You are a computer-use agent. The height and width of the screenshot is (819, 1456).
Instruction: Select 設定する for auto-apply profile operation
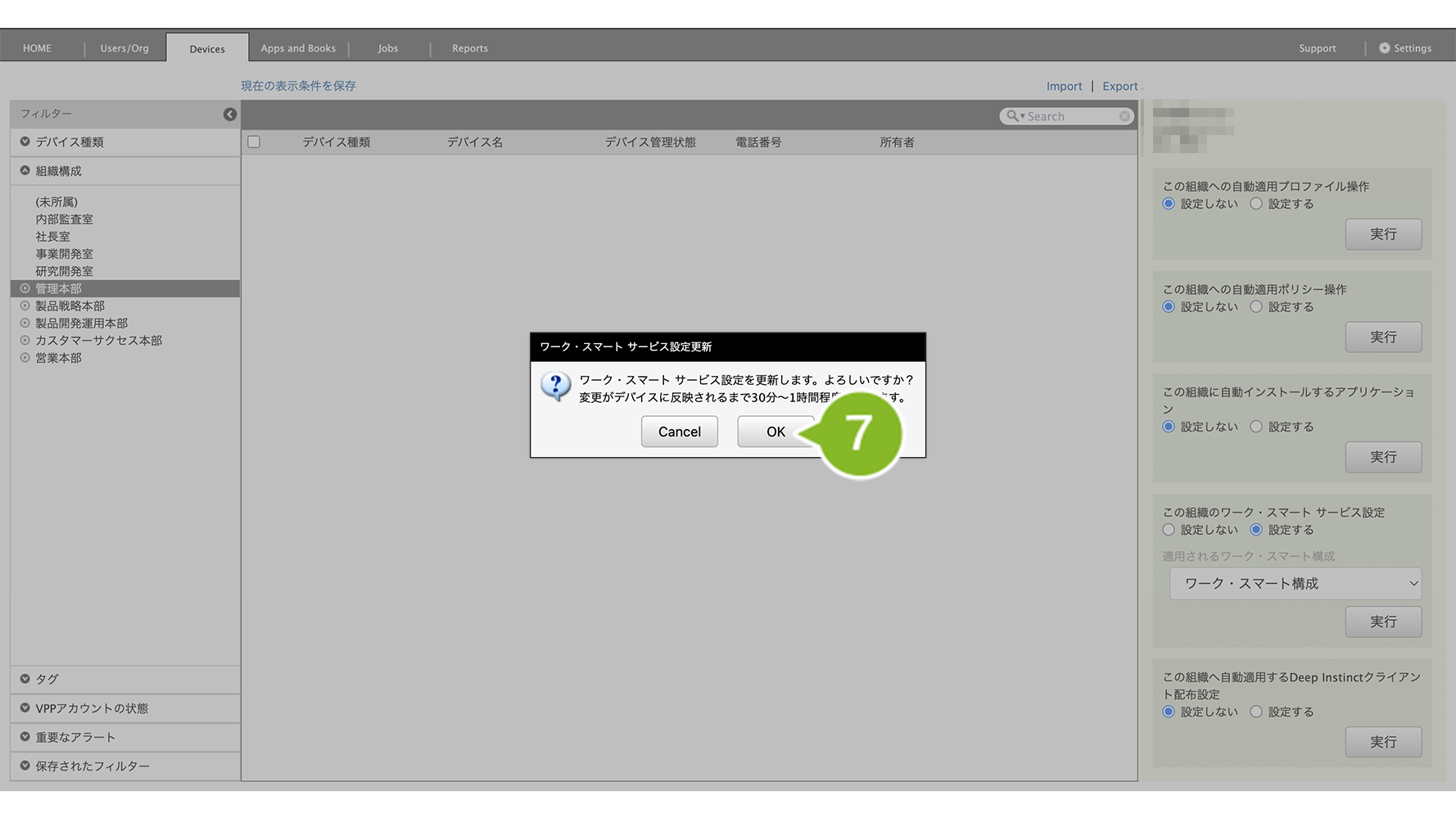[x=1256, y=204]
